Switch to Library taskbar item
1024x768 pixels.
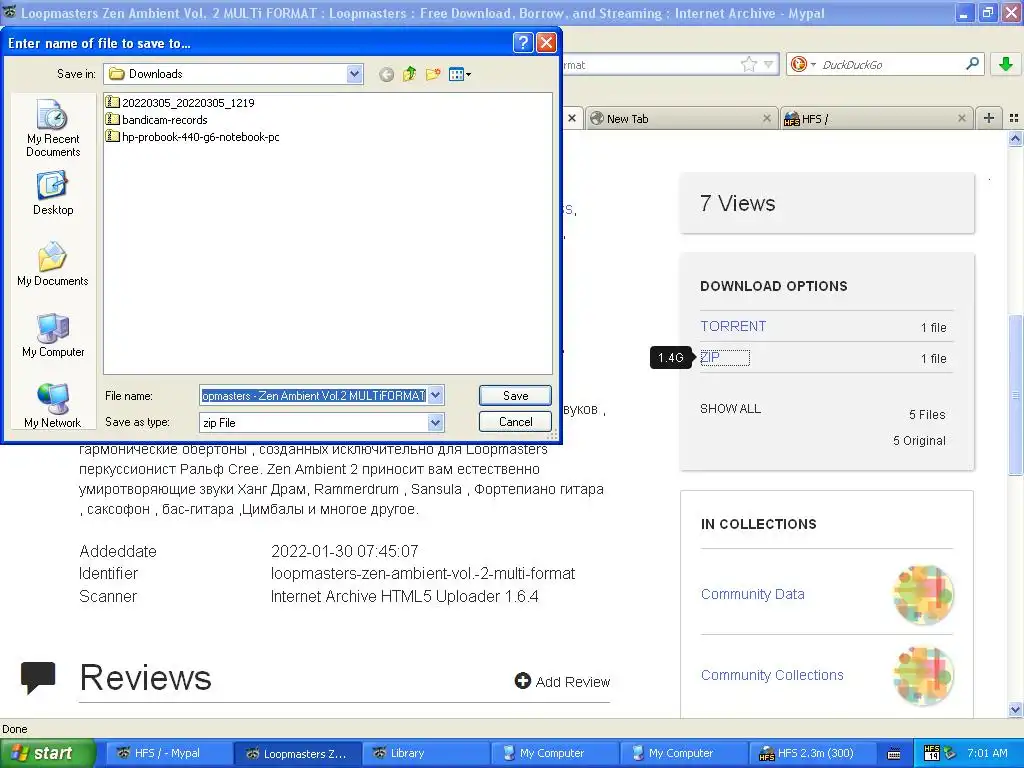pos(425,753)
